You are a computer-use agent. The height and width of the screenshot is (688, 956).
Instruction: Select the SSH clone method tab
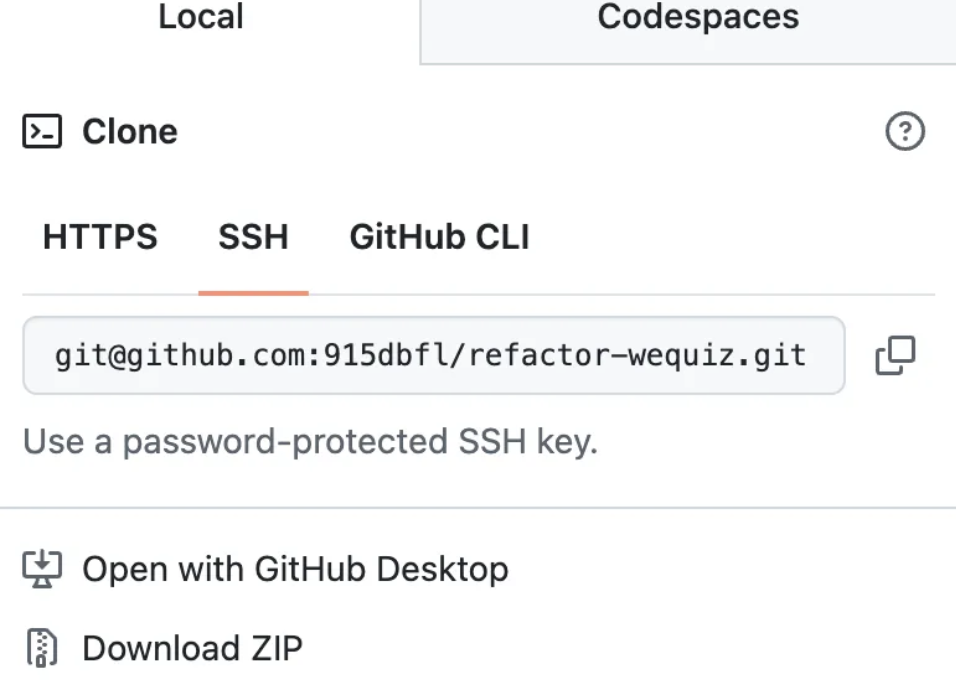click(x=253, y=237)
